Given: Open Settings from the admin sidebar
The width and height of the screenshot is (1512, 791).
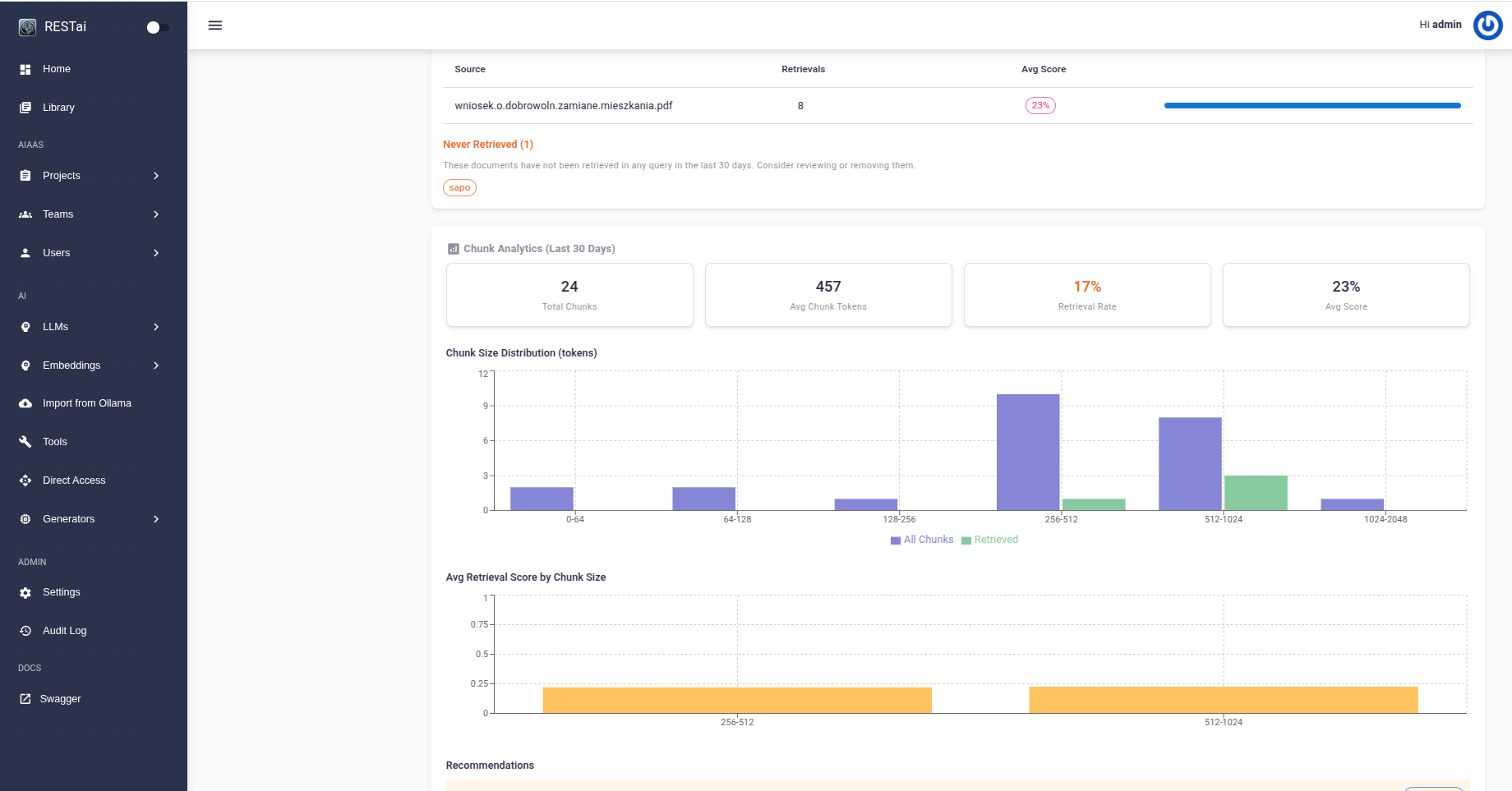Looking at the screenshot, I should 61,591.
